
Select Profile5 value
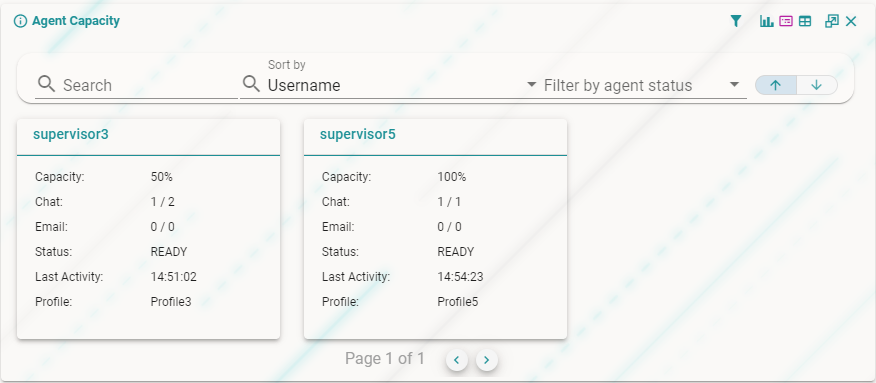(x=458, y=302)
